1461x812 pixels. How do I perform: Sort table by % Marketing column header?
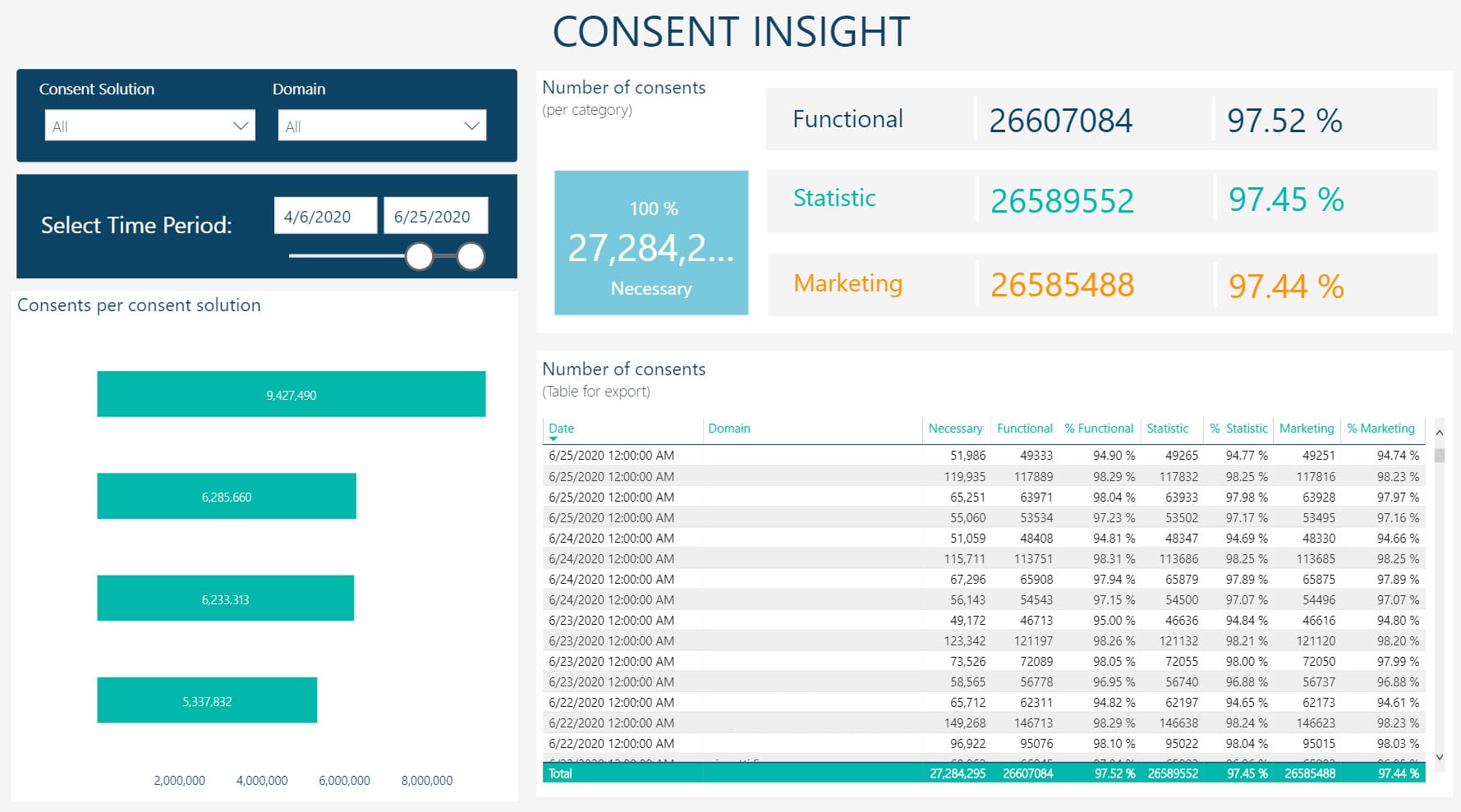(x=1381, y=428)
